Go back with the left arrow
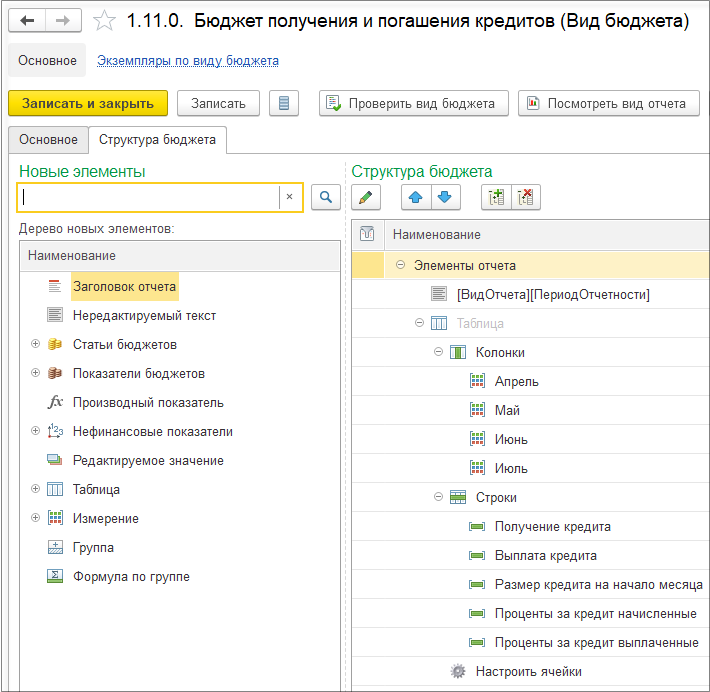 [27, 20]
